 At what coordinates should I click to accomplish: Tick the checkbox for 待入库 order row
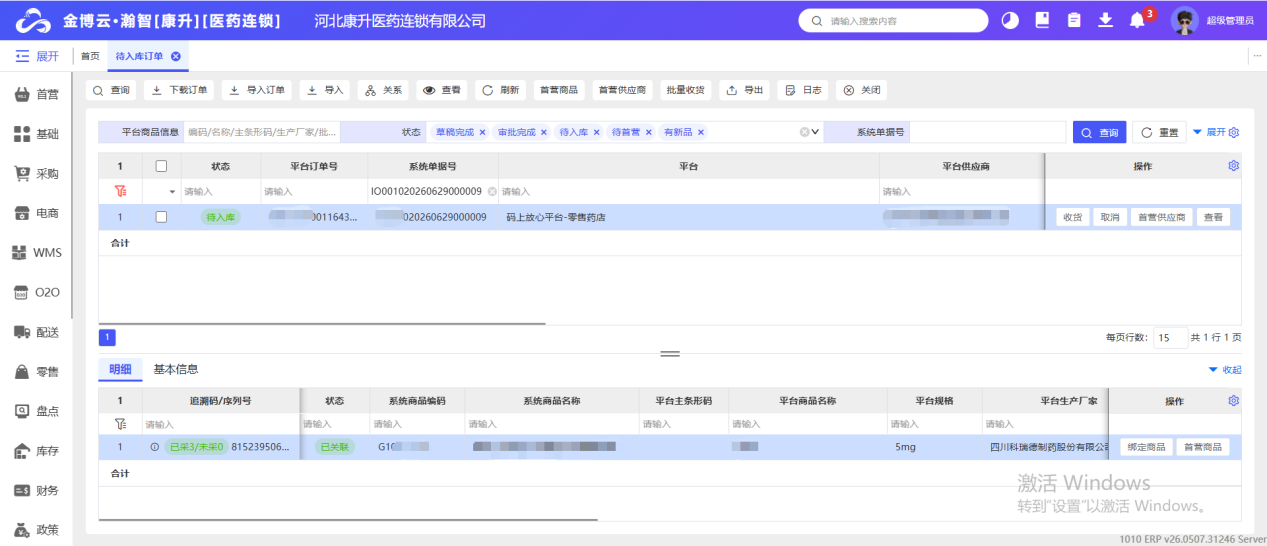coord(161,217)
